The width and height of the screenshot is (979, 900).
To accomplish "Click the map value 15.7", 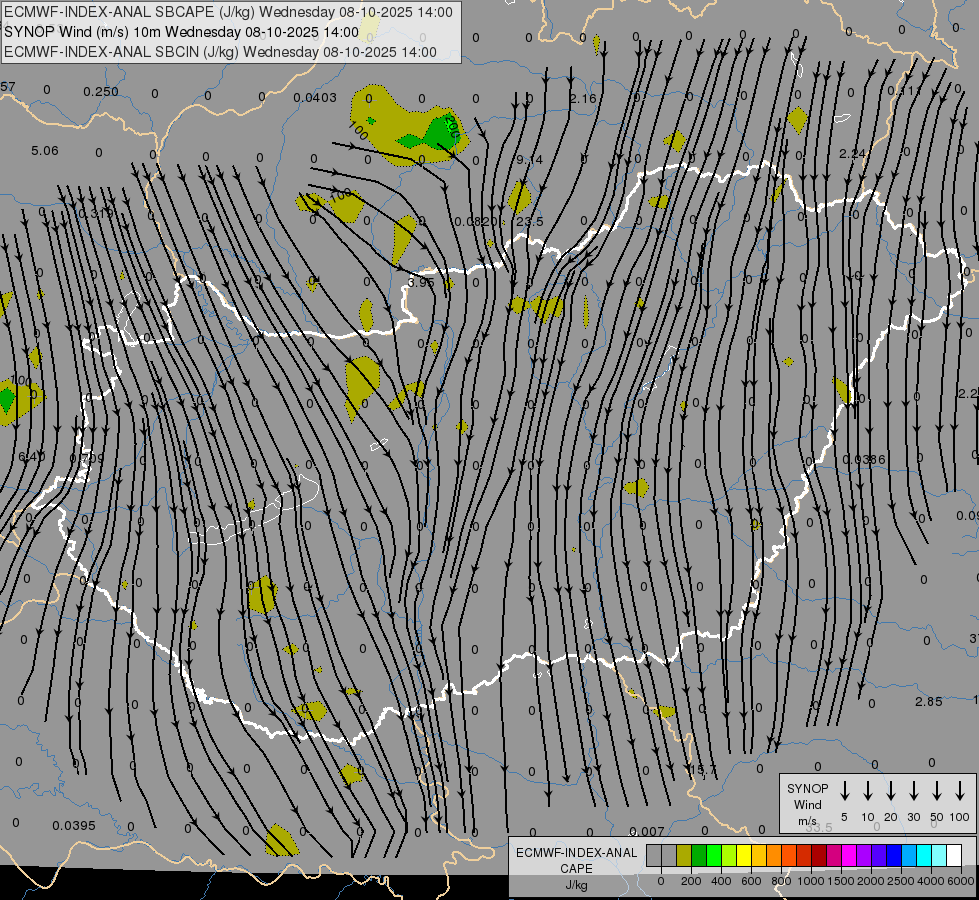I will click(703, 770).
